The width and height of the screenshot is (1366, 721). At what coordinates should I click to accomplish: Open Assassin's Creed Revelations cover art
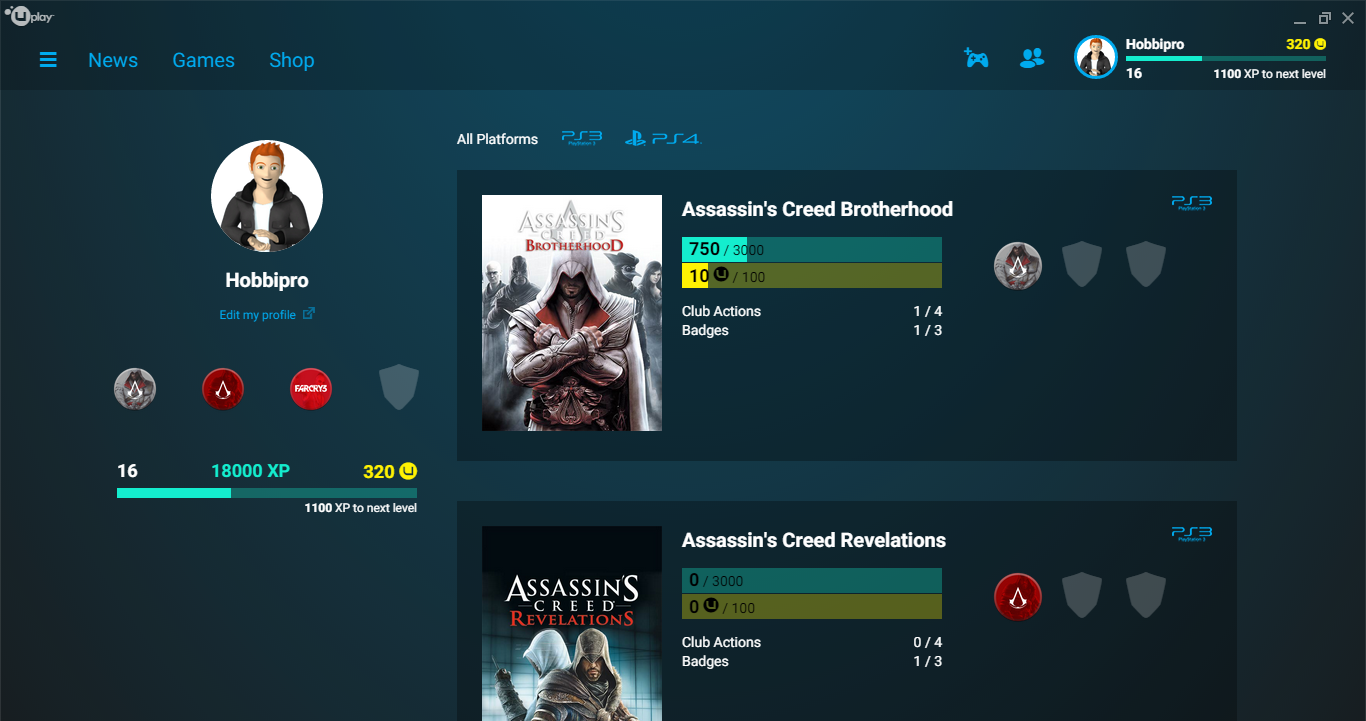[x=572, y=623]
